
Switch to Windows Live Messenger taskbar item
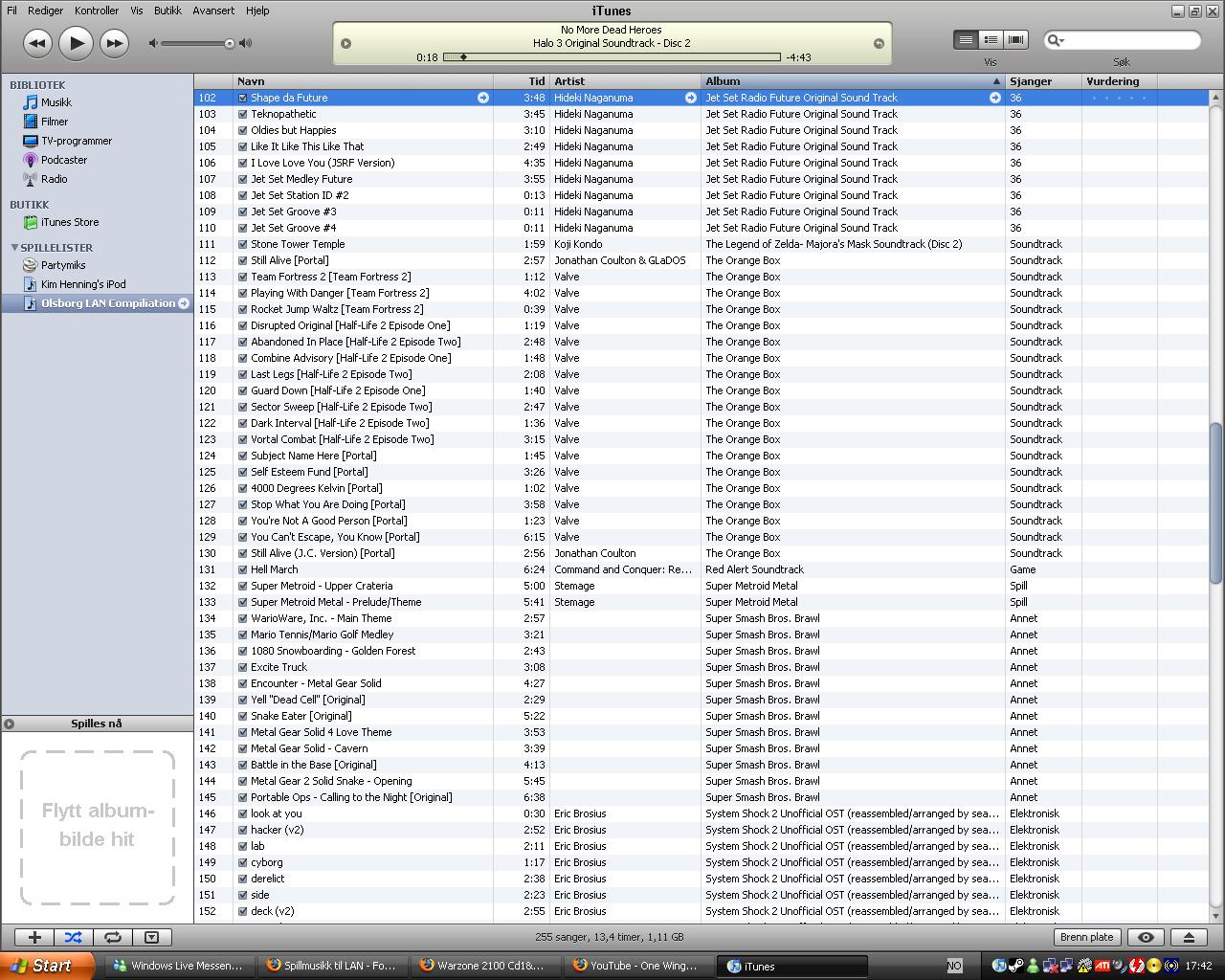tap(178, 966)
